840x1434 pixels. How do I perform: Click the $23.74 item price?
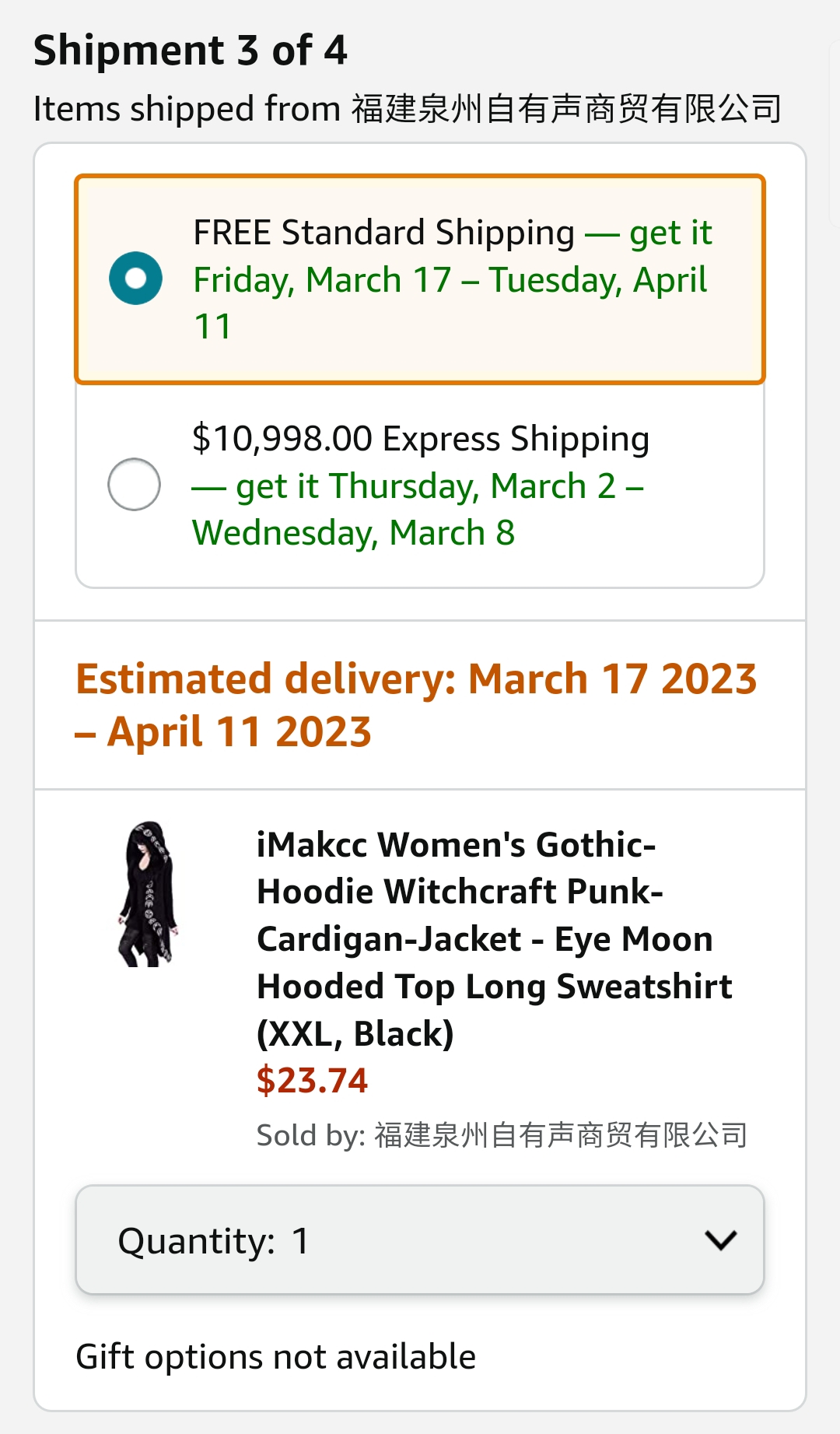(x=312, y=1081)
